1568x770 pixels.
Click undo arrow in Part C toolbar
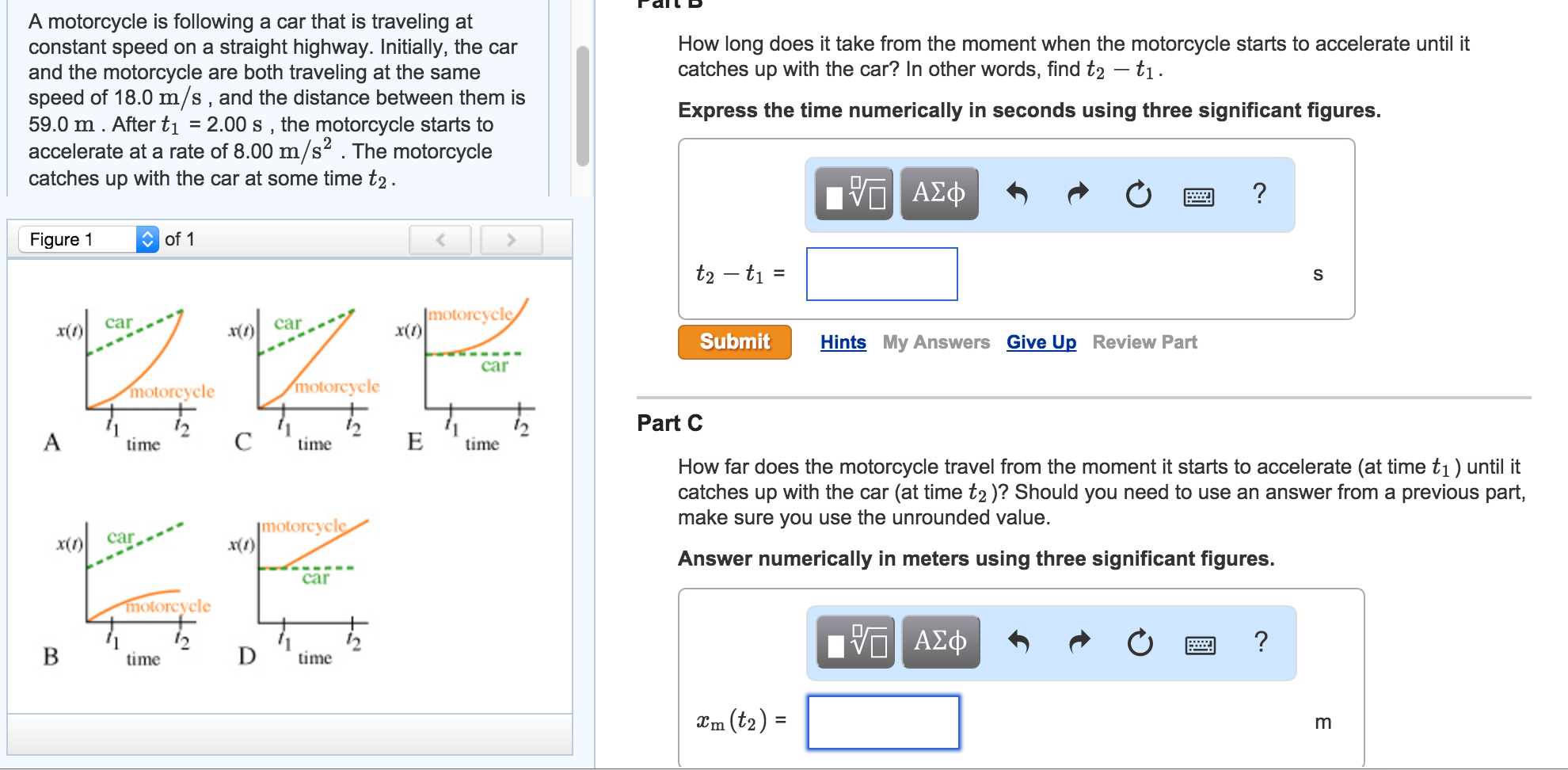tap(1018, 642)
